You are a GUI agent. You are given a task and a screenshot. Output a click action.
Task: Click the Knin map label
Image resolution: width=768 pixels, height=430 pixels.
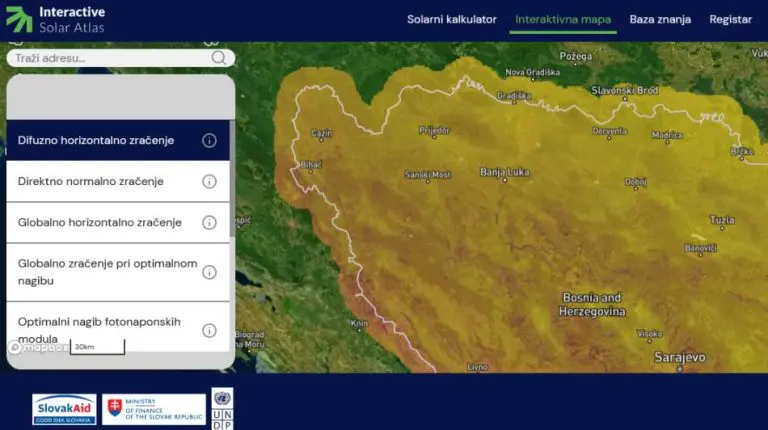point(359,323)
